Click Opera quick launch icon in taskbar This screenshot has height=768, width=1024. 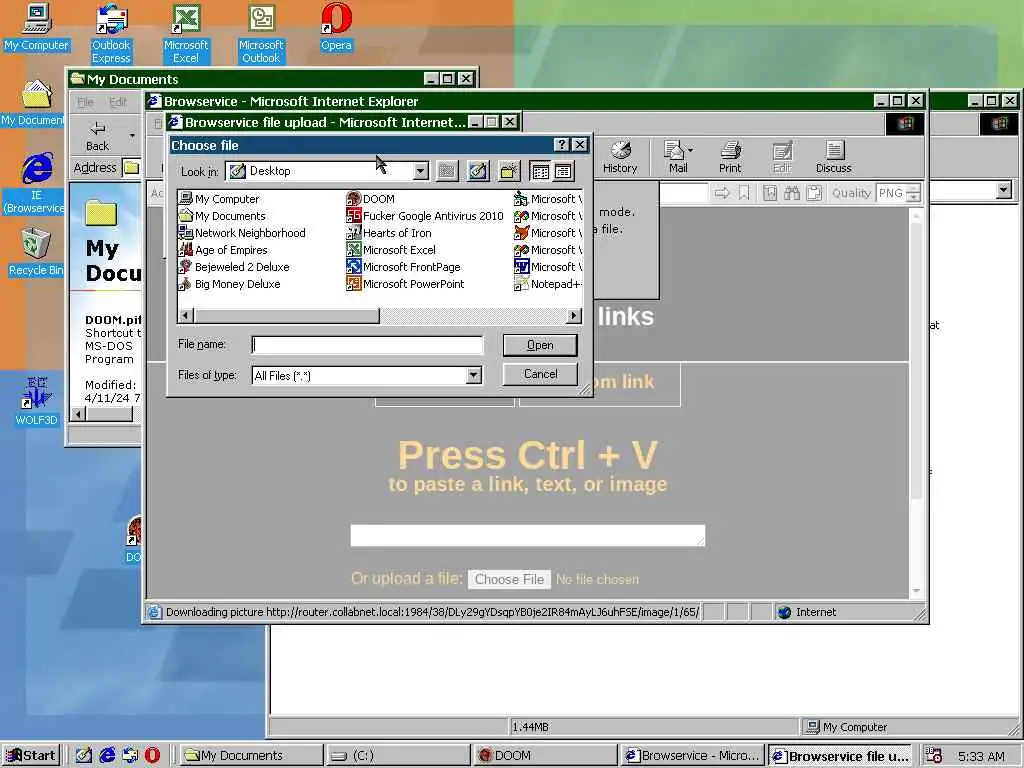tap(152, 756)
